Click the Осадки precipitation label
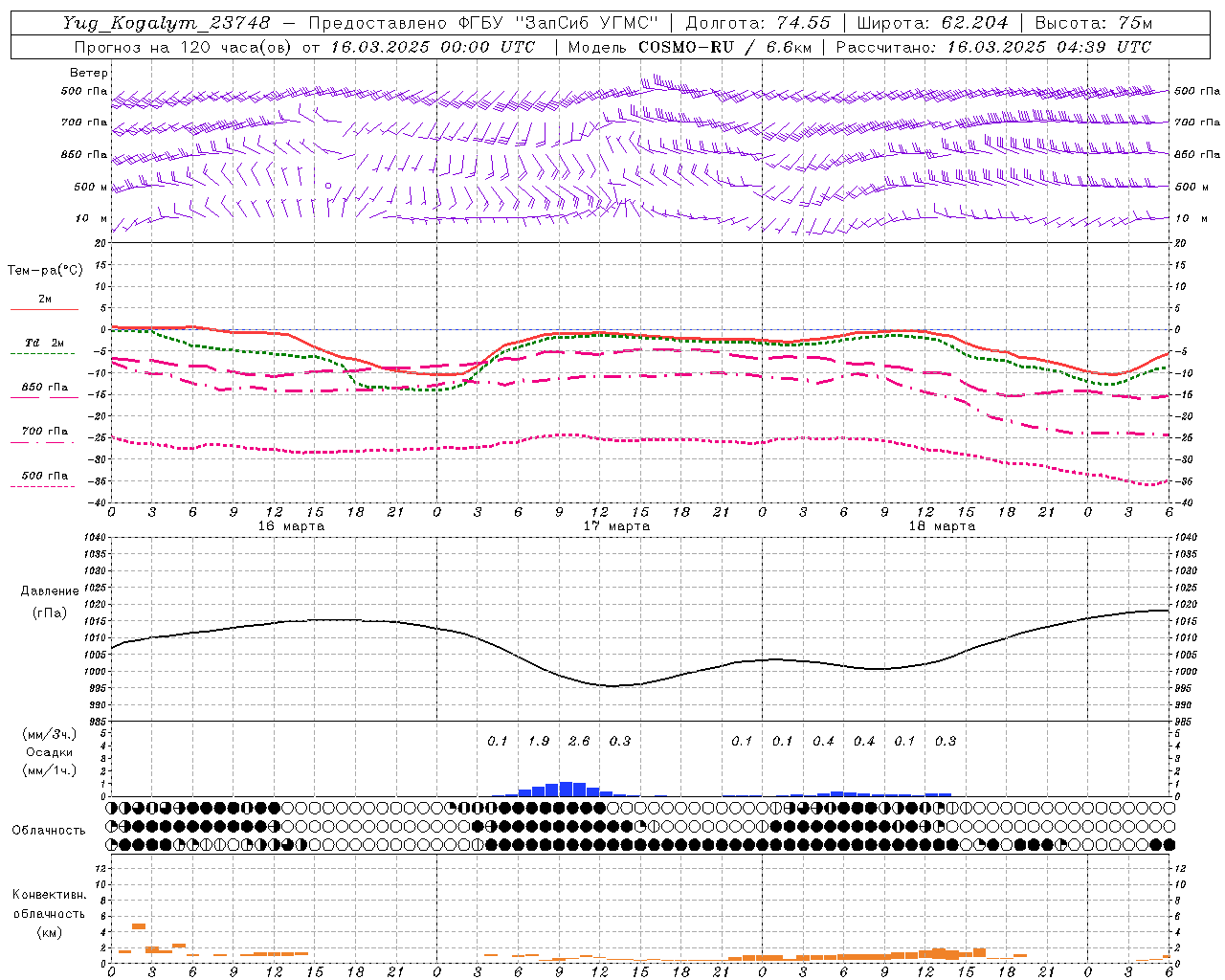Viewport: 1225px width, 980px height. 49,752
